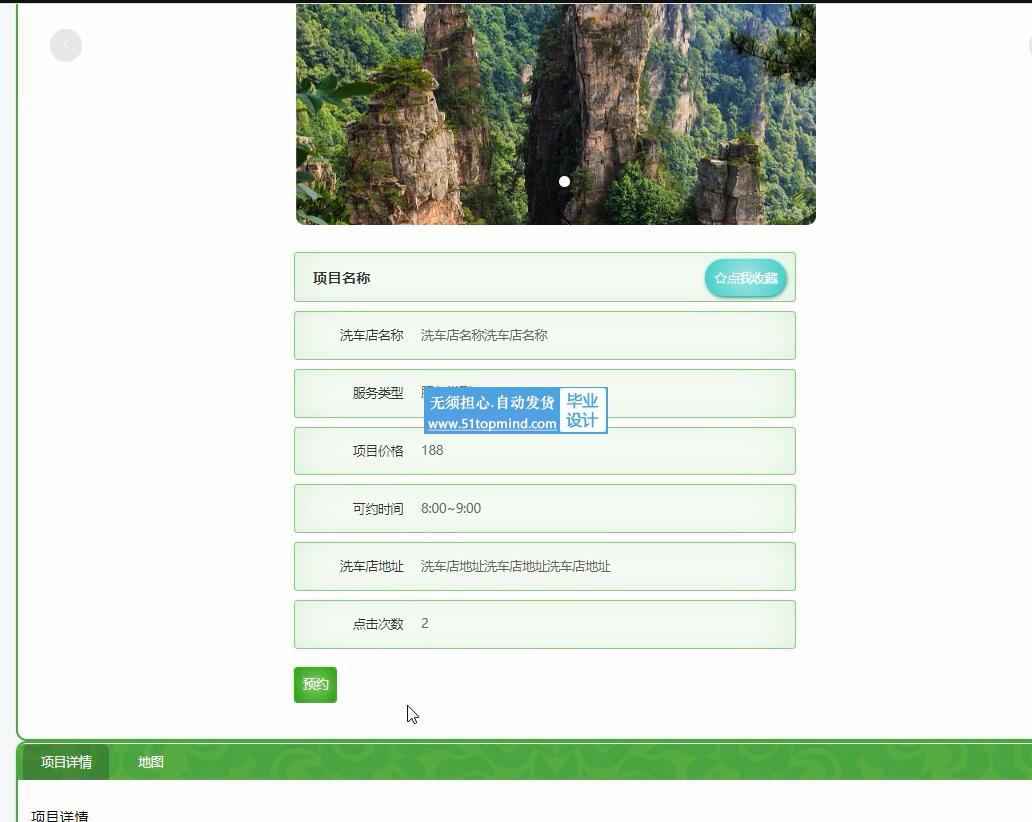Click the 可约时间 label
The height and width of the screenshot is (822, 1032).
378,509
